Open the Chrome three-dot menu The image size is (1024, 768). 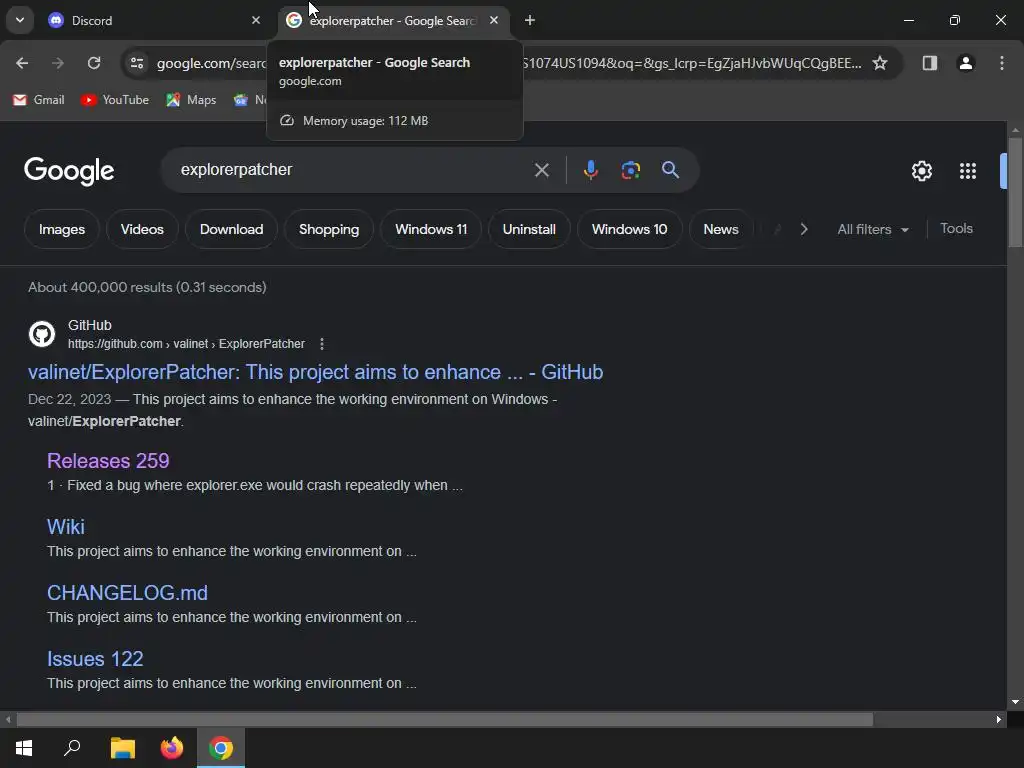click(x=1002, y=63)
